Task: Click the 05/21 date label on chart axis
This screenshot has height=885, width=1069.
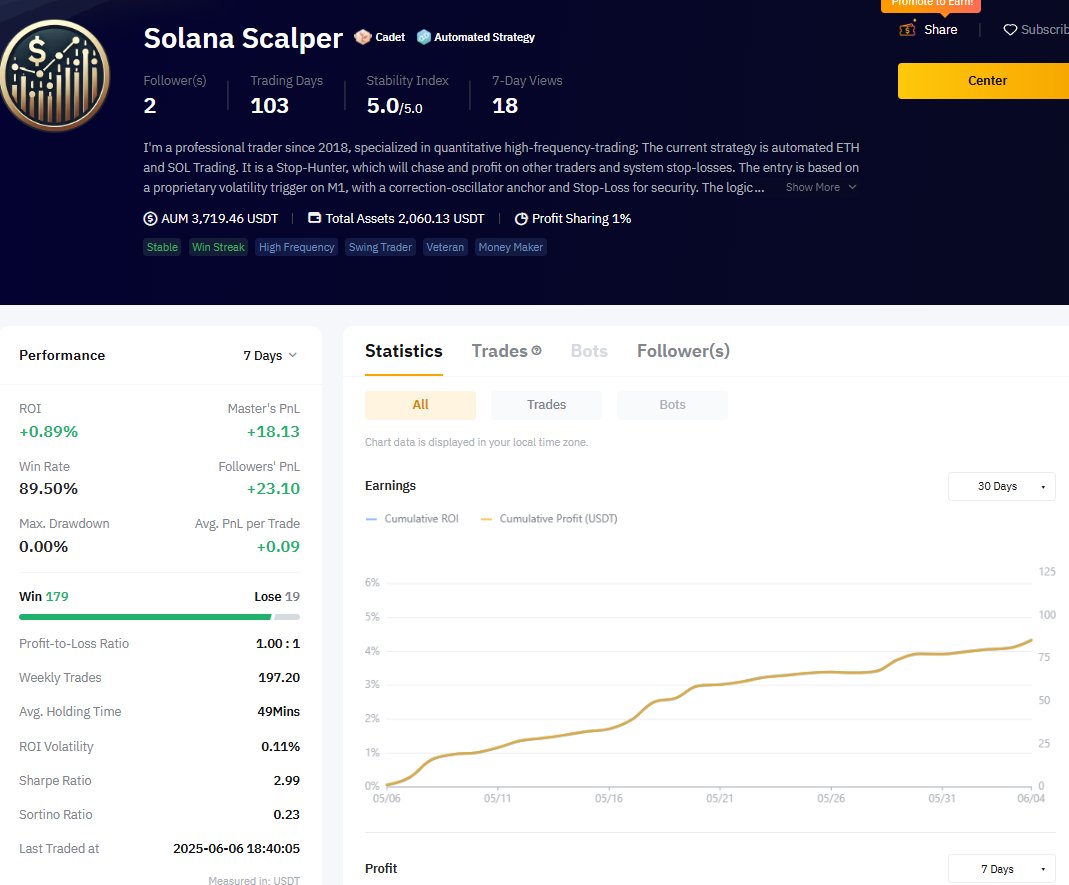Action: [x=719, y=798]
